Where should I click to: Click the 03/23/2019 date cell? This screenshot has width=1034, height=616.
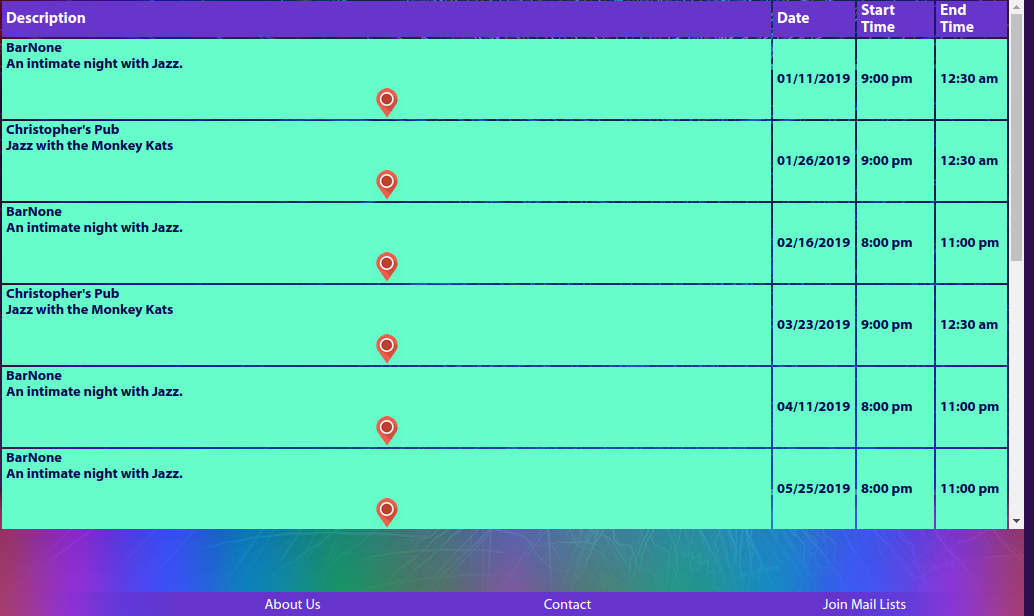pyautogui.click(x=813, y=325)
